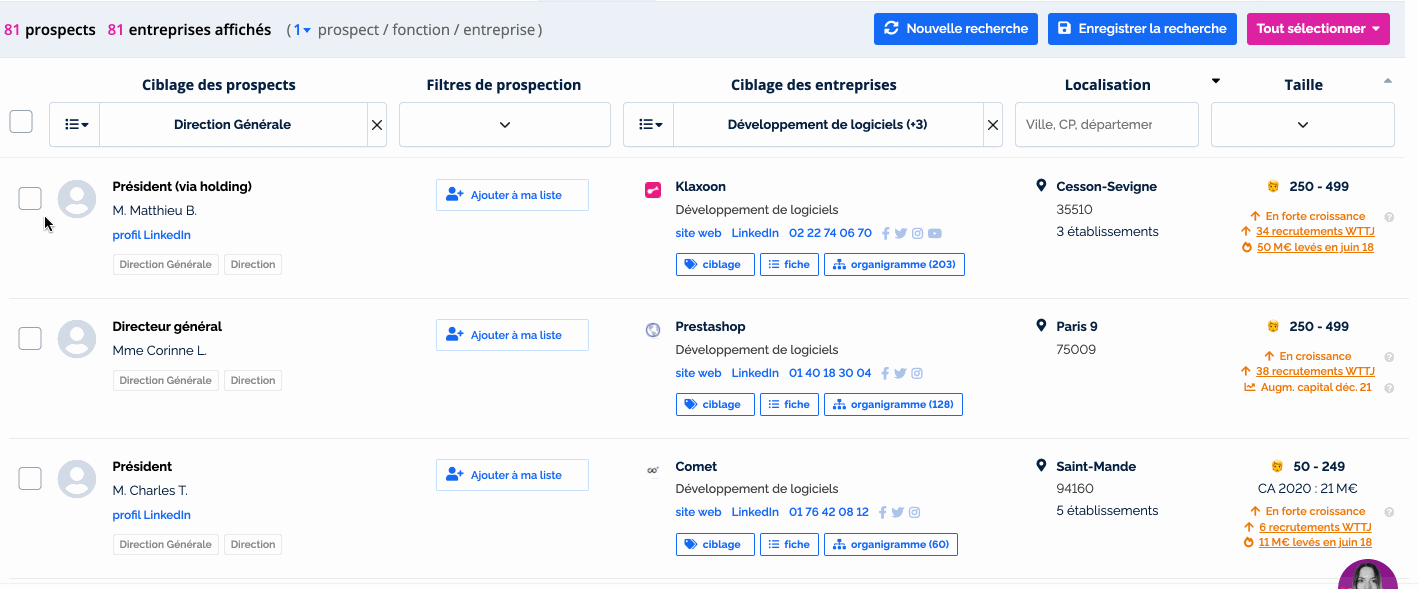The image size is (1418, 589).
Task: Open Klaxoon's ciblage tag button
Action: 715,265
